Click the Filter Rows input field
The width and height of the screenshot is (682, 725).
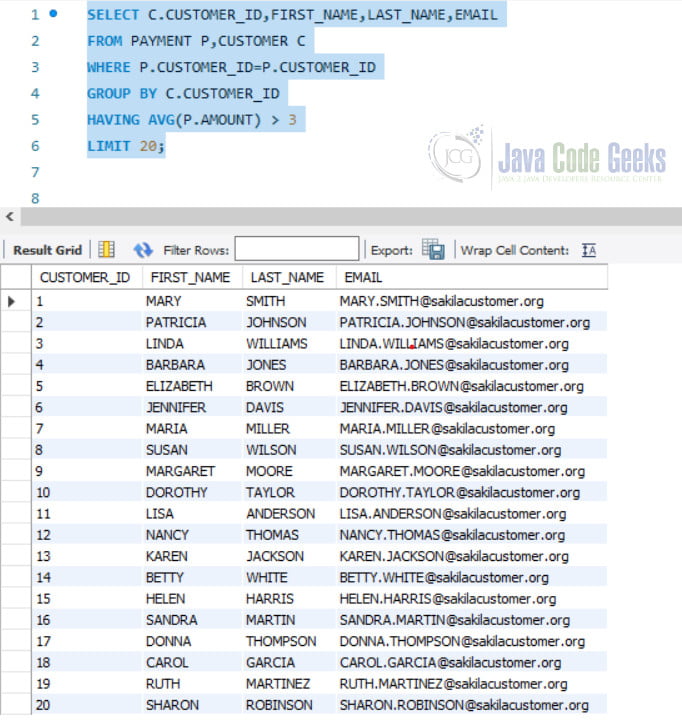[x=297, y=249]
